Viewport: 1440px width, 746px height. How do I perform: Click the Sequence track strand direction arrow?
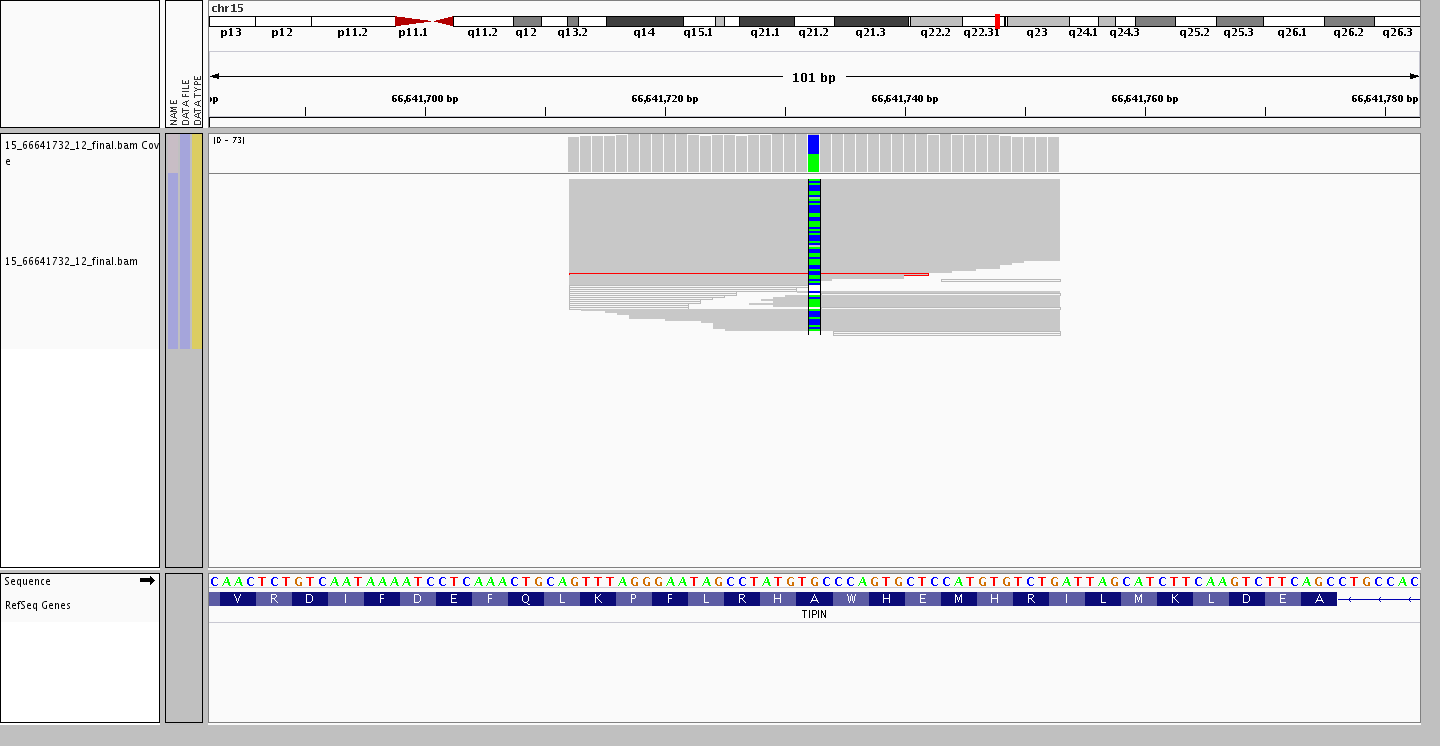coord(147,580)
